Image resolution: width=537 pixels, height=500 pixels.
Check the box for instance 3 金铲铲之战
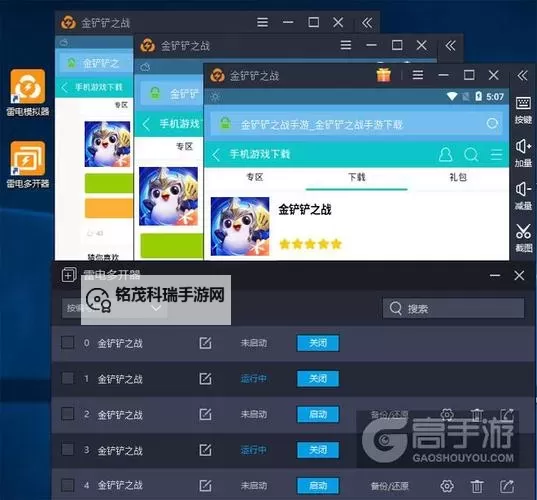pos(67,449)
